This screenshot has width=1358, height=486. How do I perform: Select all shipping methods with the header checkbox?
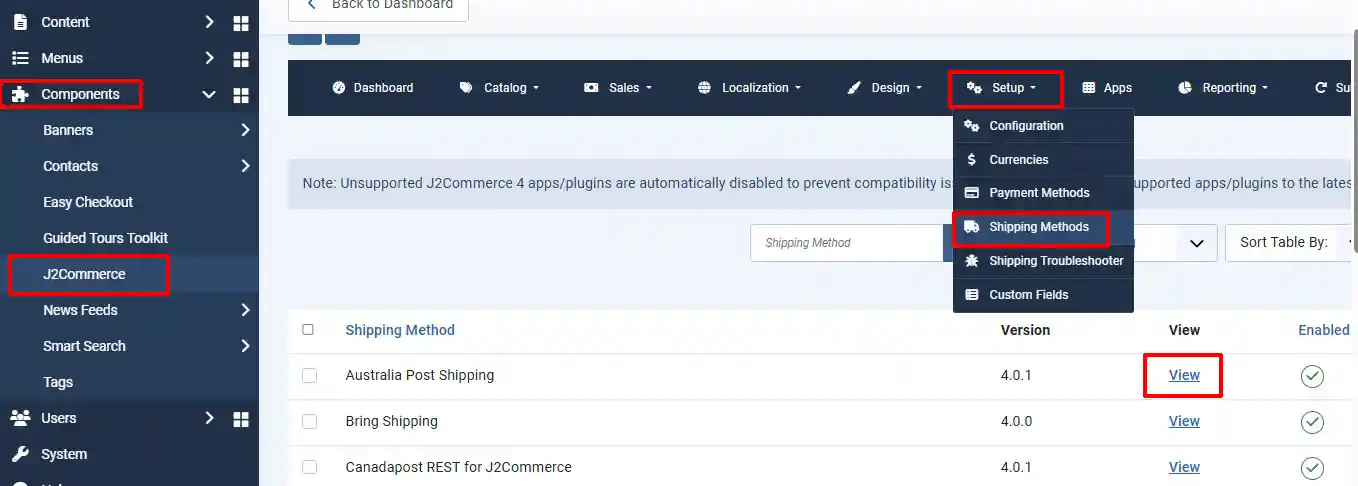pyautogui.click(x=308, y=329)
